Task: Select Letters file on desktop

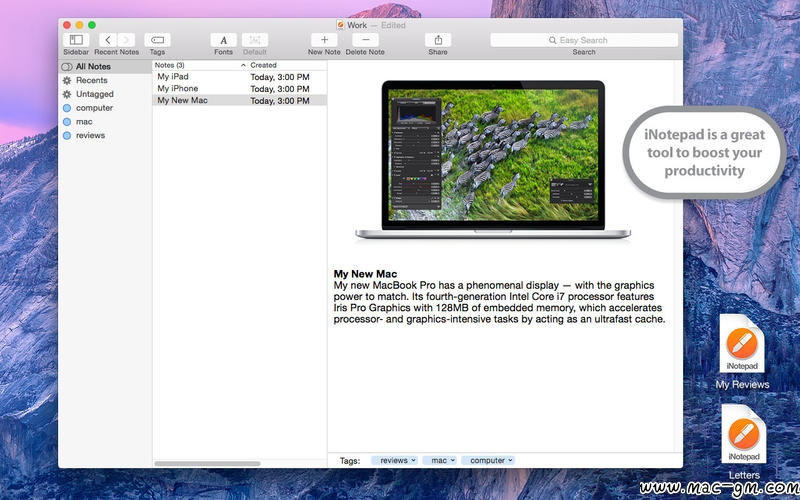Action: pos(744,442)
